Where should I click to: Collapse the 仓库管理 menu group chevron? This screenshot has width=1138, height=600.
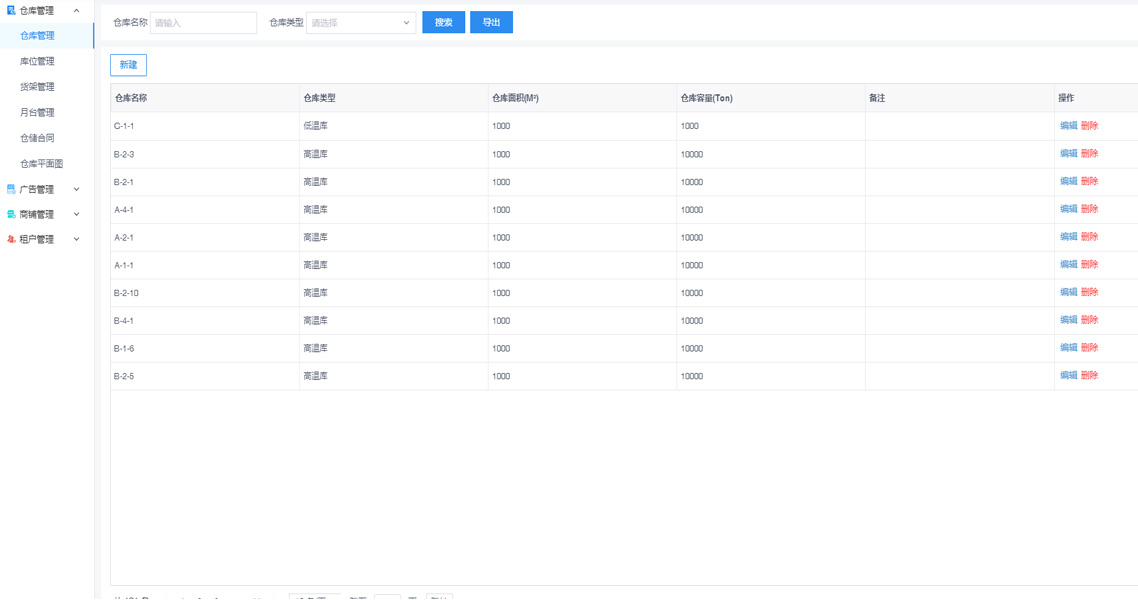point(76,10)
